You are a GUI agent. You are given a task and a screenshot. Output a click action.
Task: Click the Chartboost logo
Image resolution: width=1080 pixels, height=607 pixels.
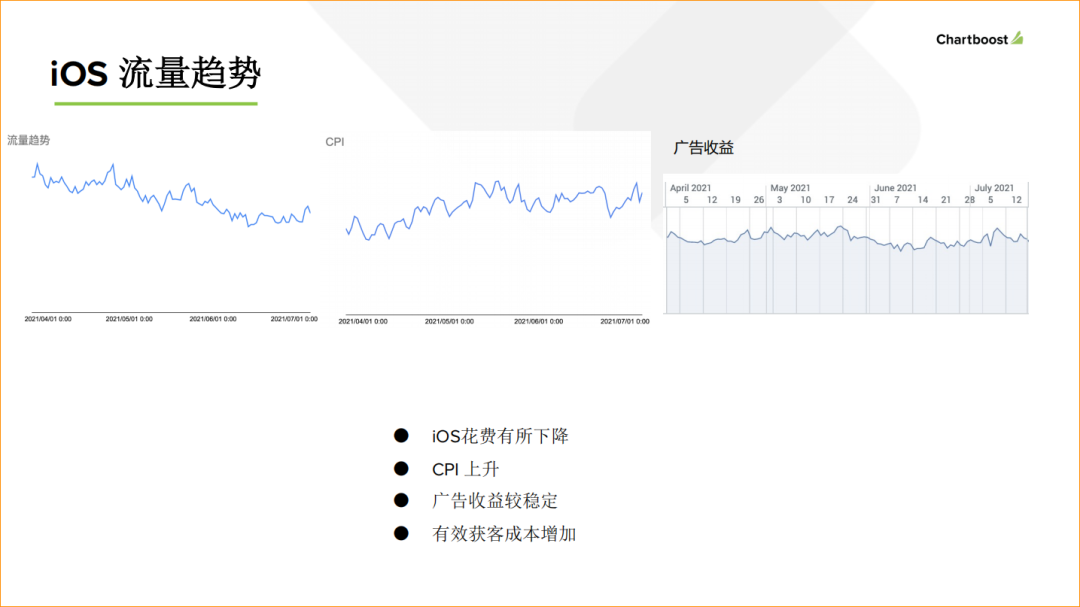(x=978, y=39)
